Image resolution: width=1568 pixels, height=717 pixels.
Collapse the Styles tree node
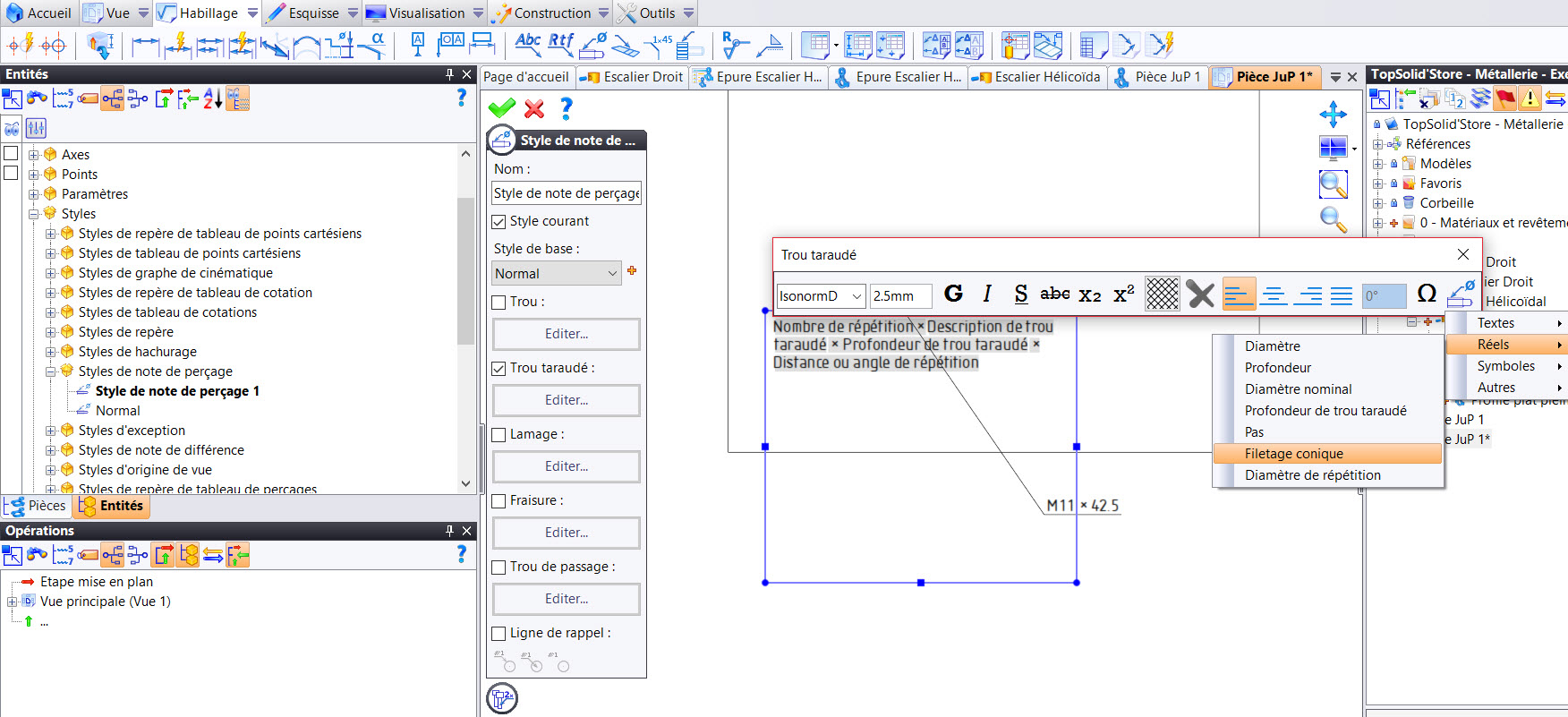pos(34,214)
